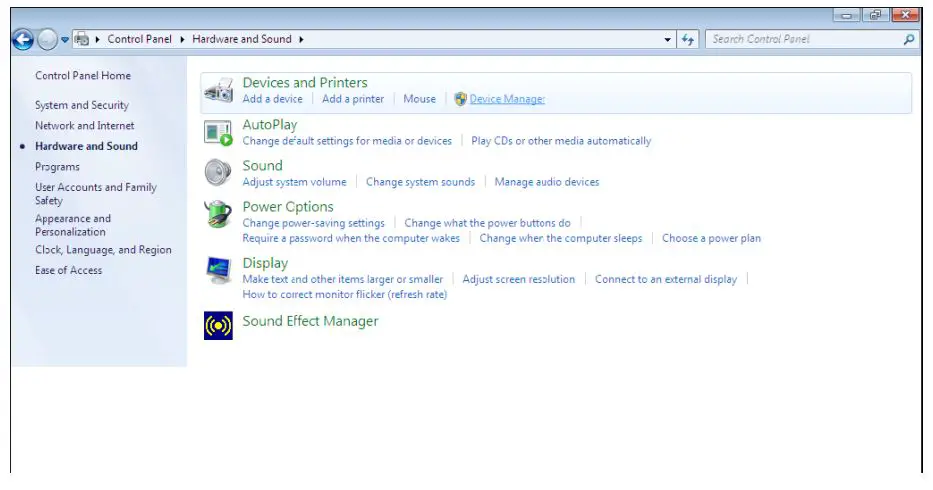This screenshot has height=490, width=933.
Task: Click the address bar field
Action: click(x=374, y=39)
